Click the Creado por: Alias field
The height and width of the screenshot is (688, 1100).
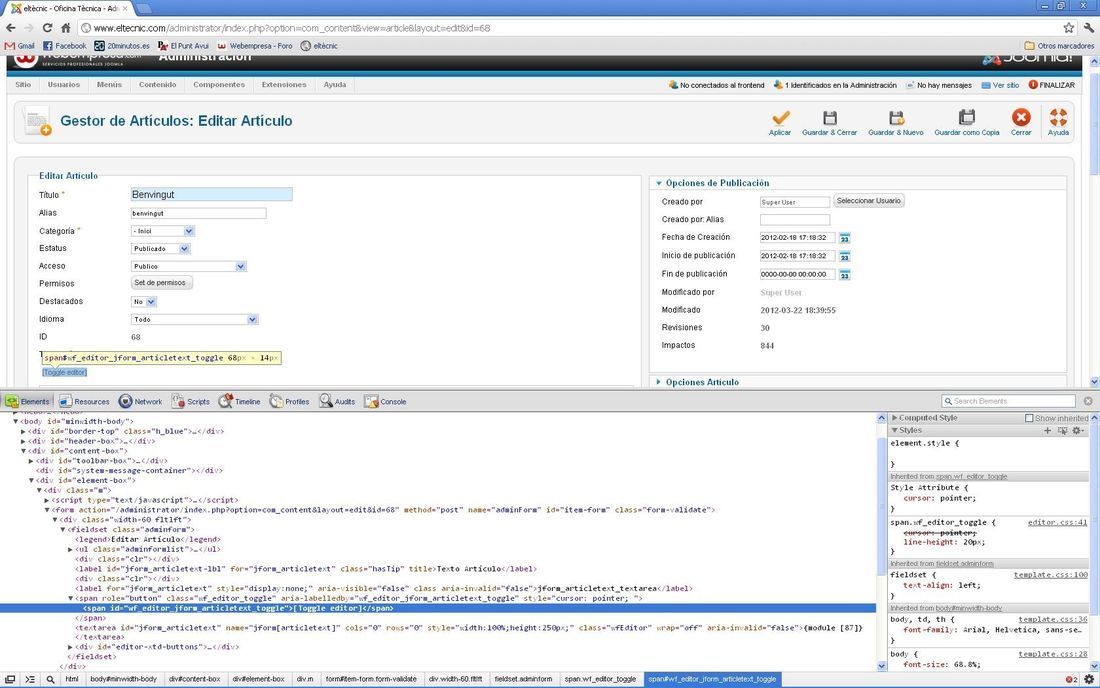click(795, 220)
